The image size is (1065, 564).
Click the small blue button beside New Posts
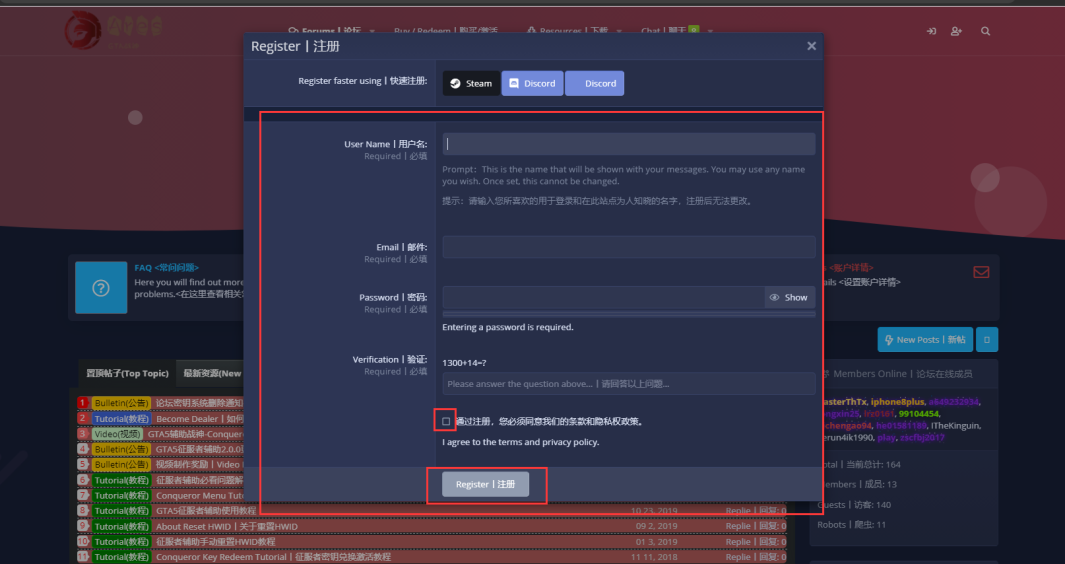point(987,340)
